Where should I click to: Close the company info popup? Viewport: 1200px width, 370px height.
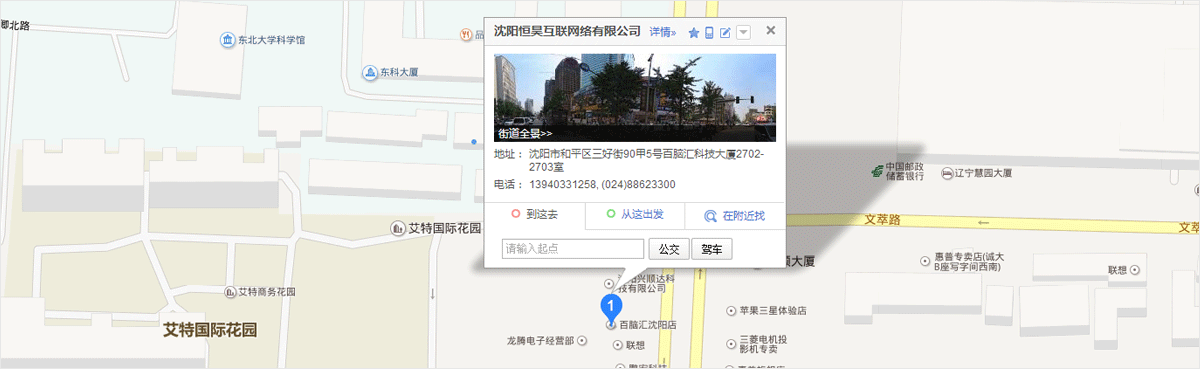click(x=771, y=30)
